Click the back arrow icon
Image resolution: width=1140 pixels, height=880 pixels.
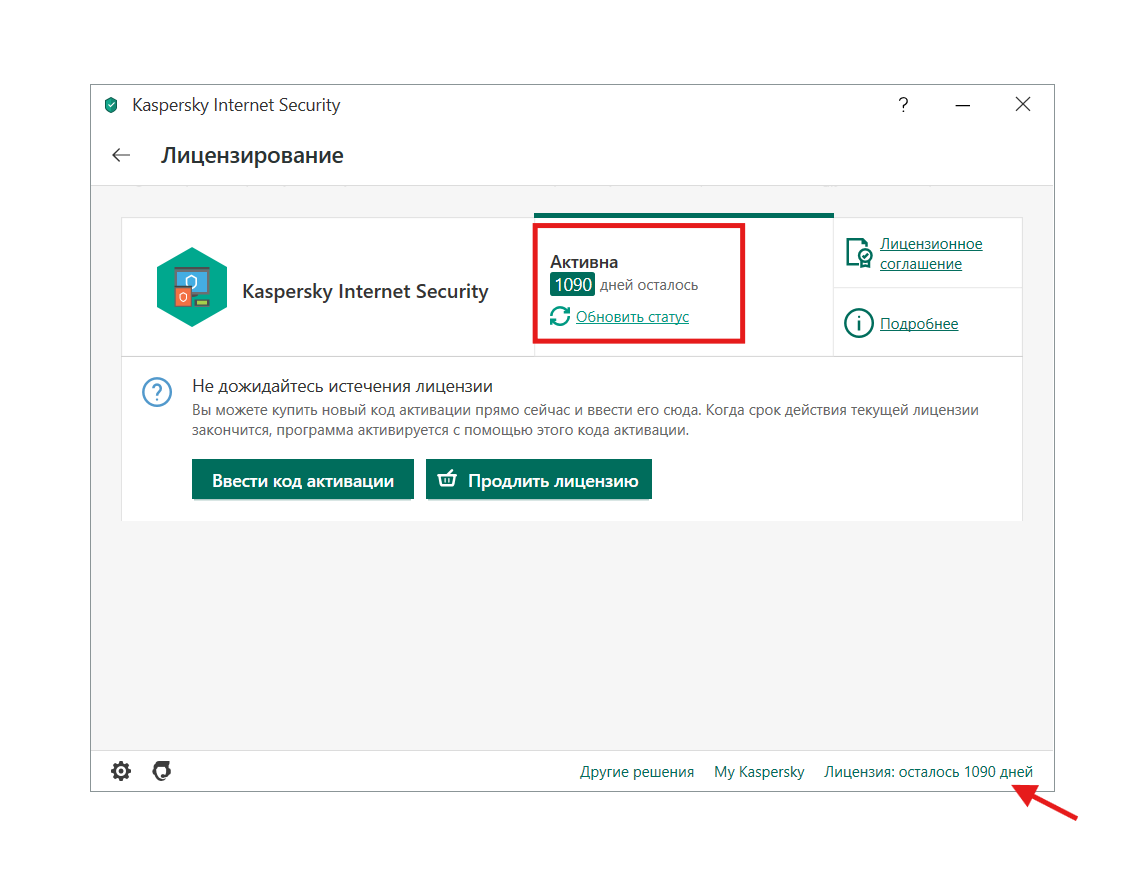(x=121, y=155)
